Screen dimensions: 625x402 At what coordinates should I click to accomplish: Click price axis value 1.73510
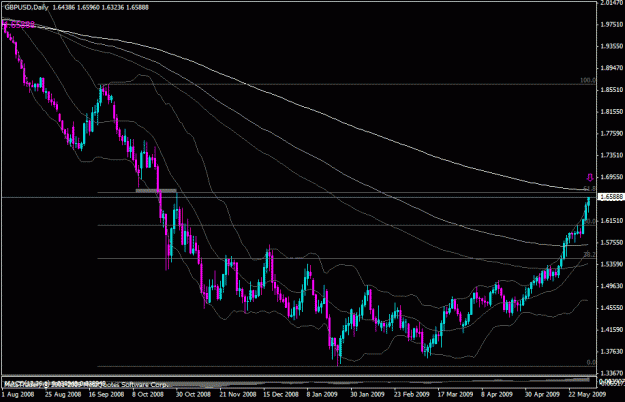point(611,155)
